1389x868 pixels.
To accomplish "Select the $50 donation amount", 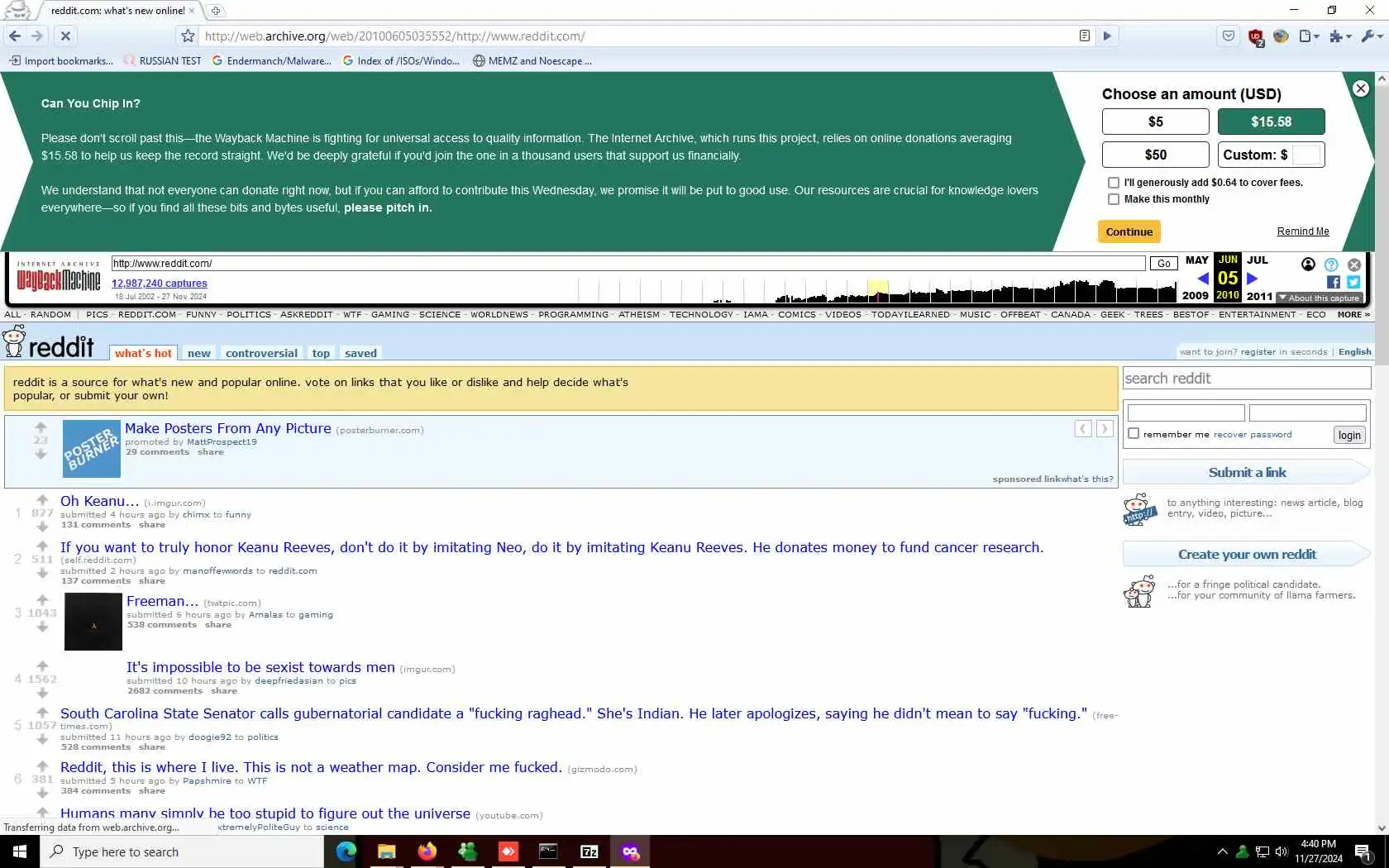I will [x=1155, y=155].
